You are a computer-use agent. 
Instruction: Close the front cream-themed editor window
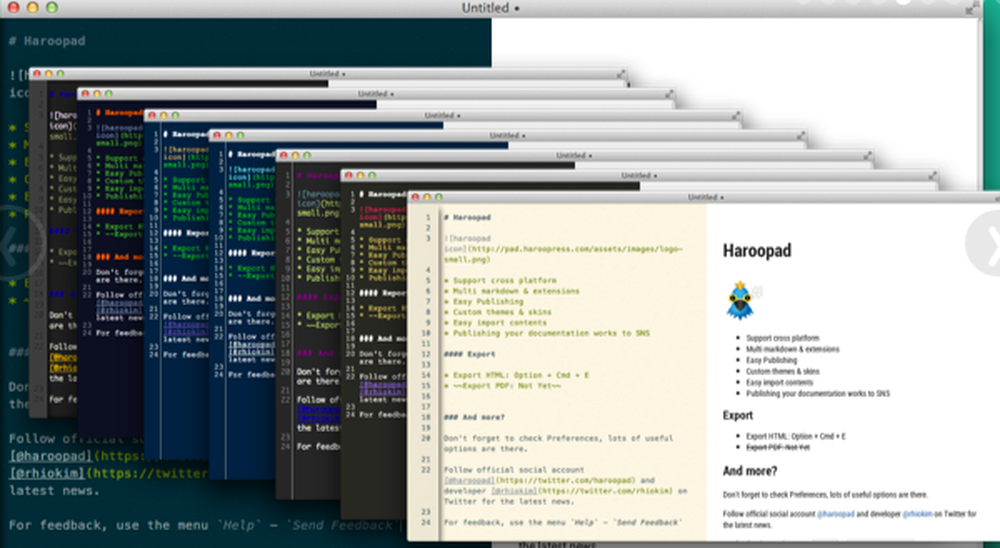pyautogui.click(x=415, y=197)
